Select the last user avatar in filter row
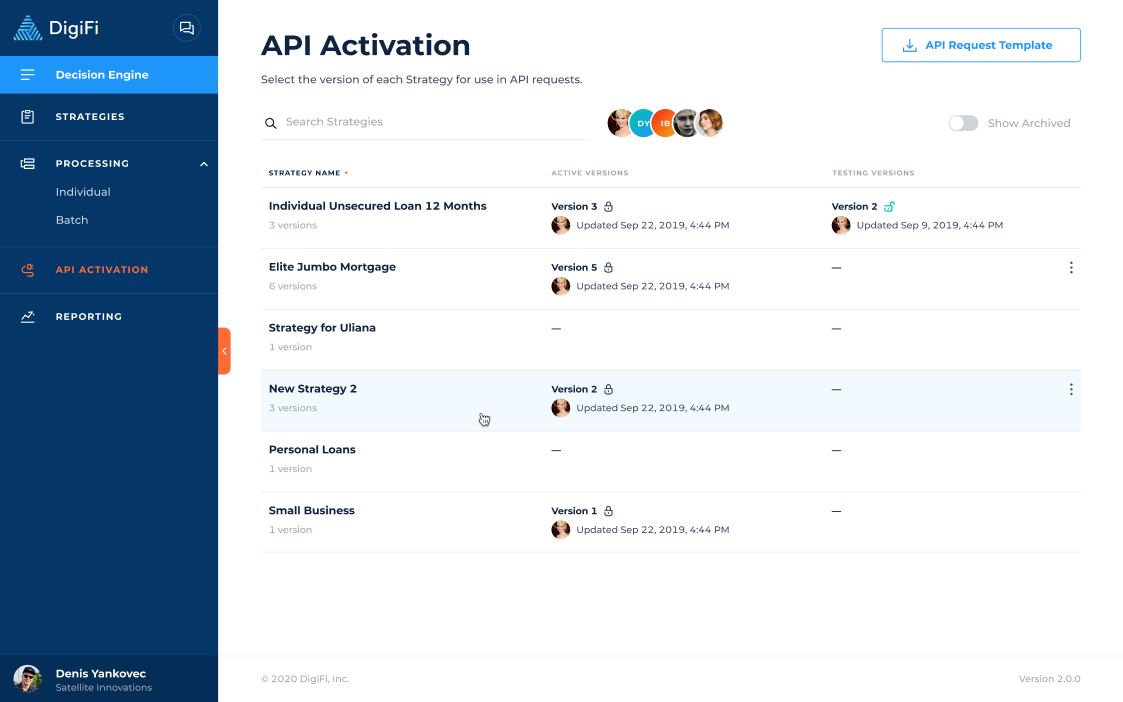This screenshot has width=1123, height=702. point(710,123)
